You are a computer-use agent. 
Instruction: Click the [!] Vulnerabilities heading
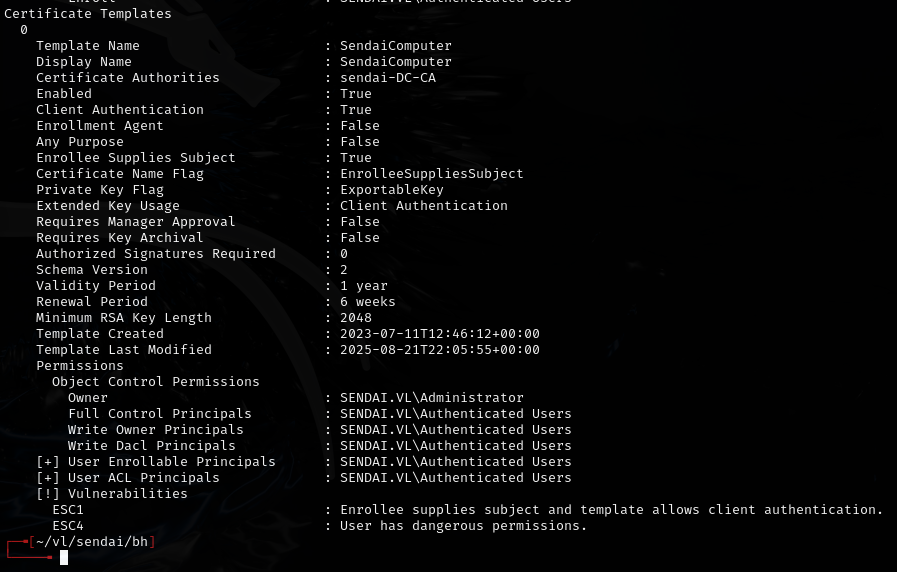(x=112, y=494)
